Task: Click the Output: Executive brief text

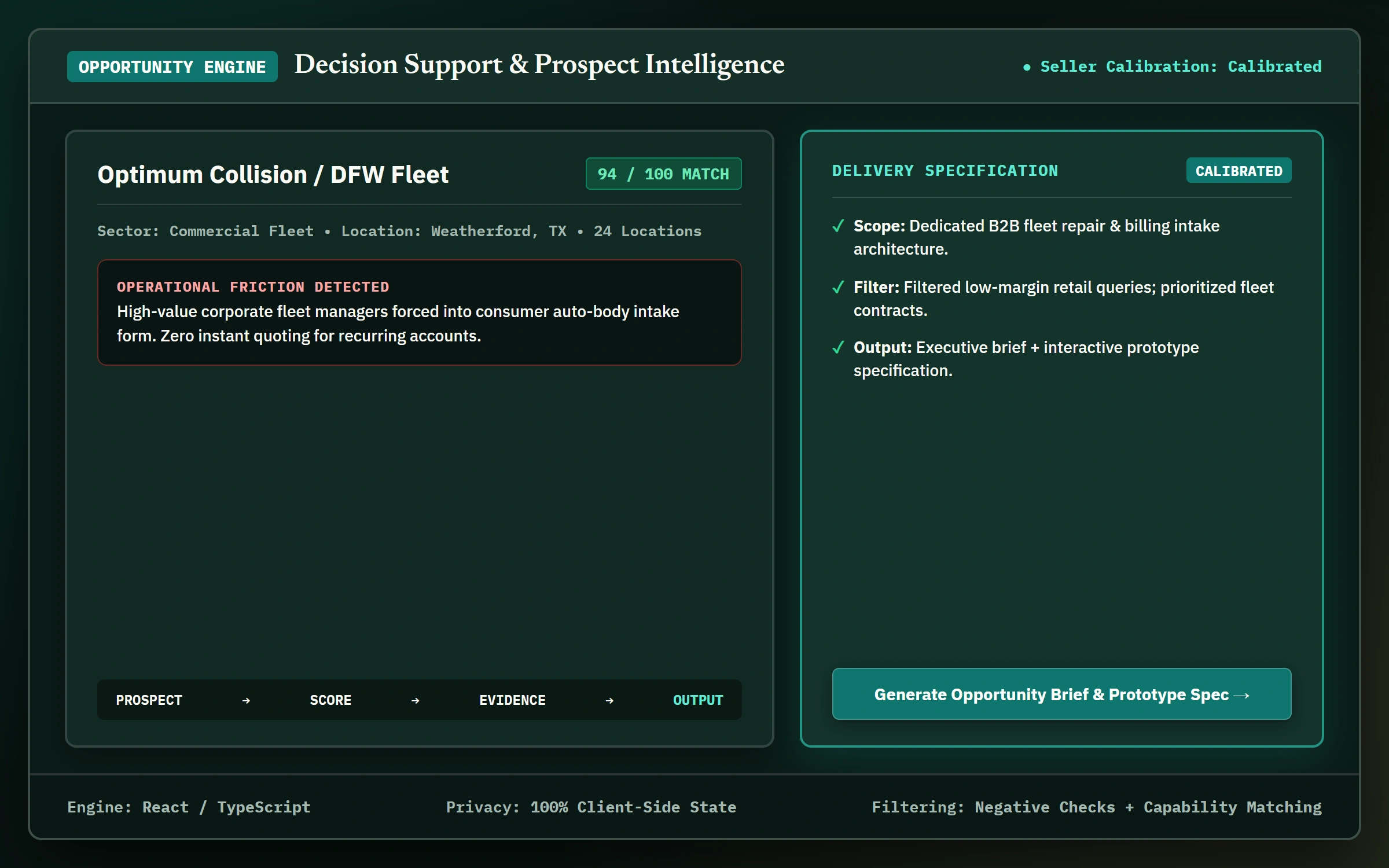Action: (x=1026, y=359)
